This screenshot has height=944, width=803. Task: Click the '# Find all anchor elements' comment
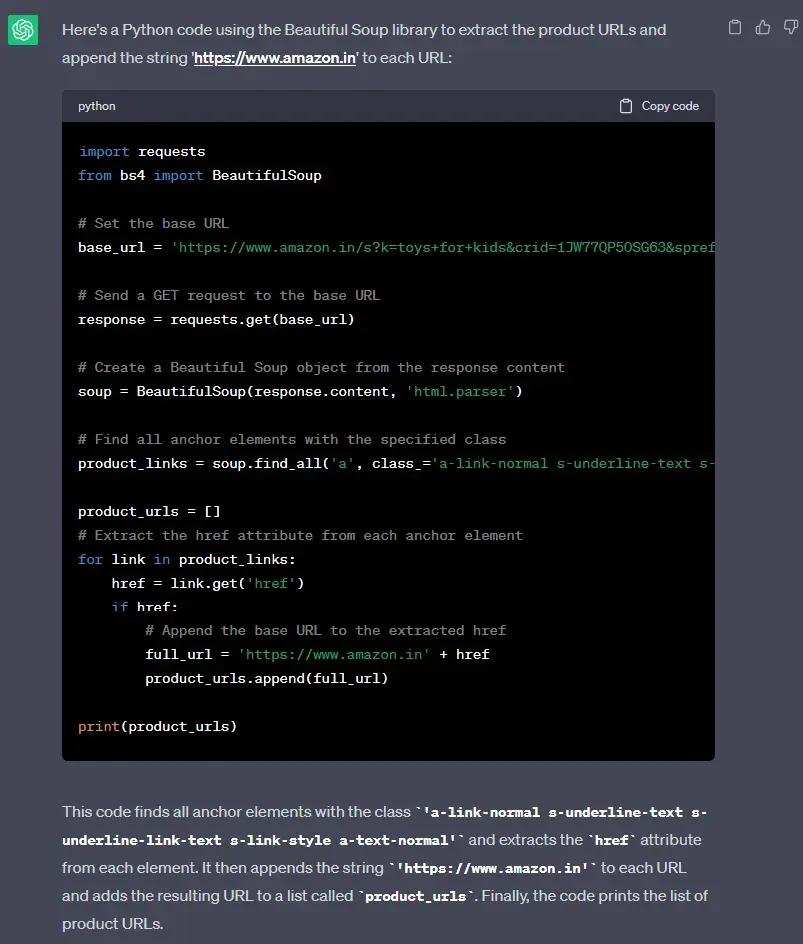292,439
